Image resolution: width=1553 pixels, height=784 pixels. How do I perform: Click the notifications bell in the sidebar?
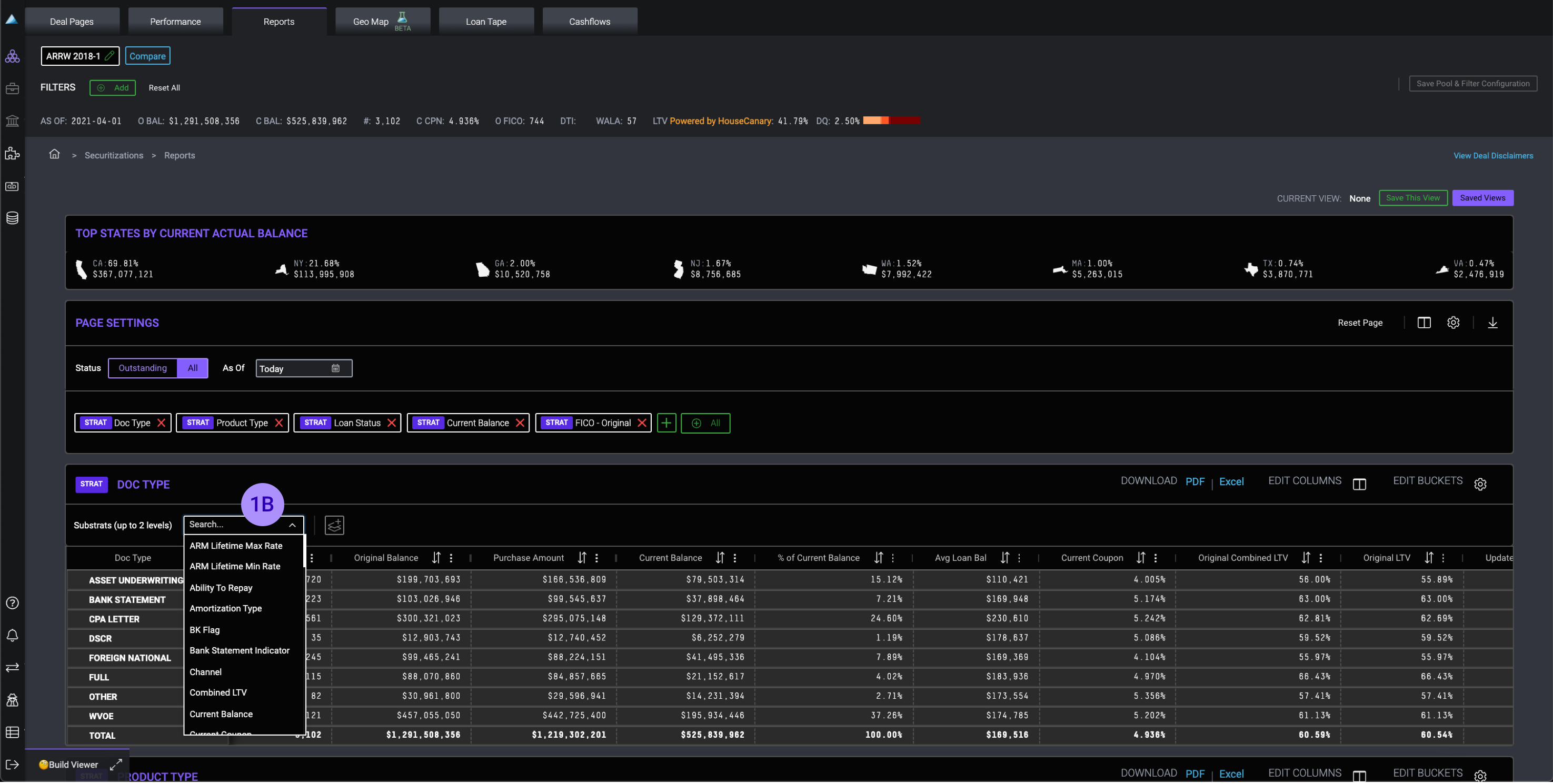coord(12,636)
